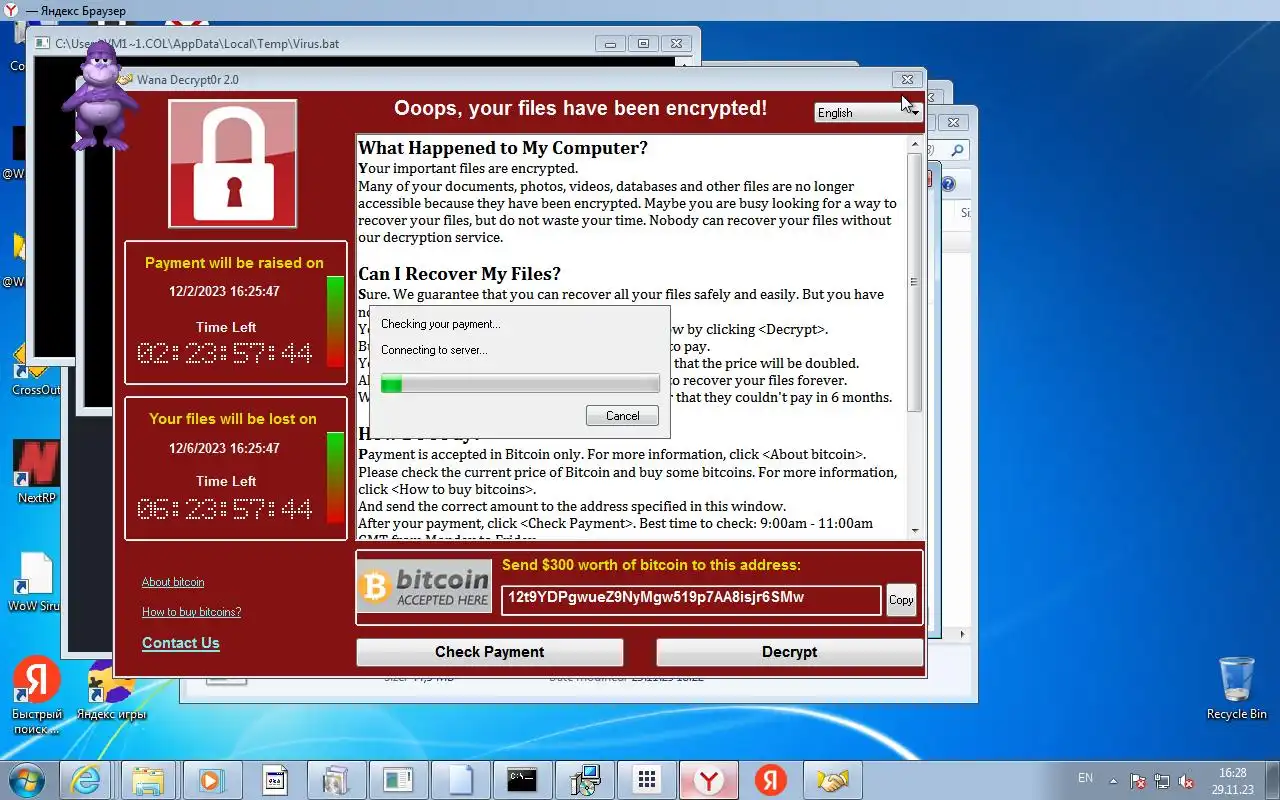This screenshot has height=800, width=1280.
Task: Click the red padlock image
Action: pos(233,164)
